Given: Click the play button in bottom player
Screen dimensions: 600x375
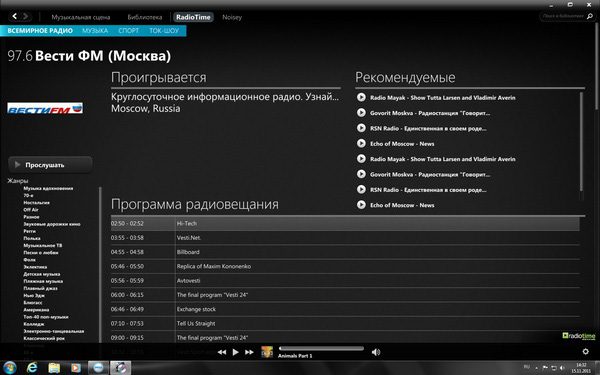Looking at the screenshot, I should click(x=235, y=352).
